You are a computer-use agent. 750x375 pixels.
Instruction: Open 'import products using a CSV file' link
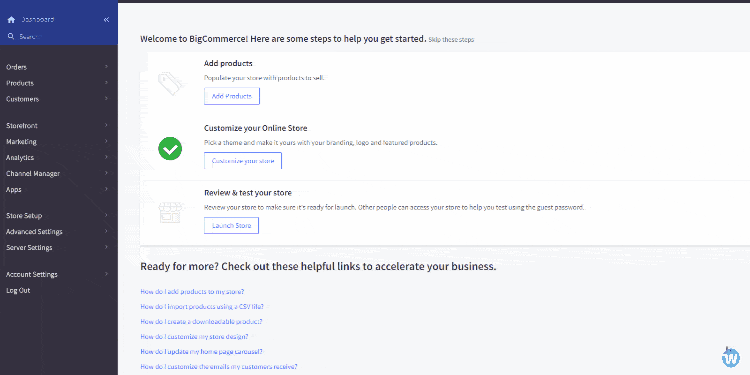(x=202, y=307)
